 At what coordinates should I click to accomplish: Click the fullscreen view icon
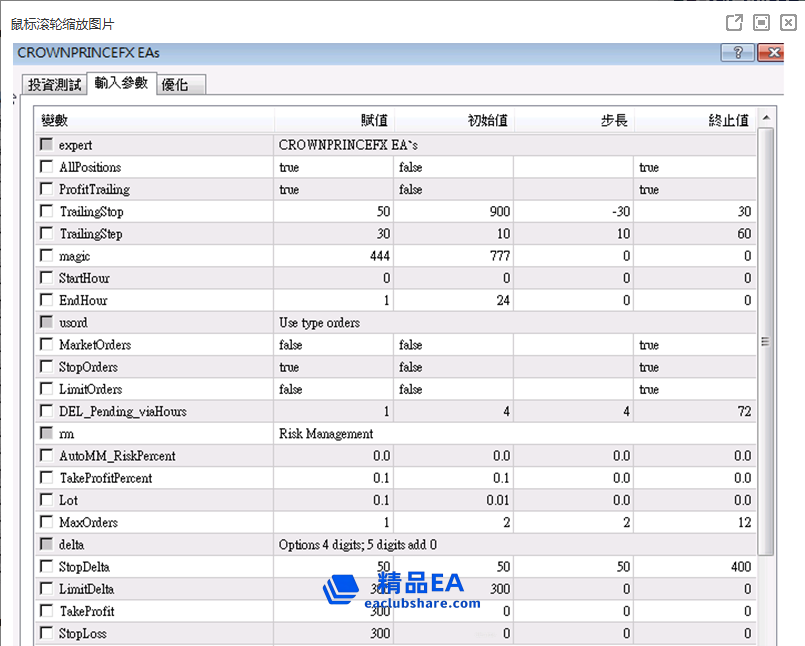[761, 22]
